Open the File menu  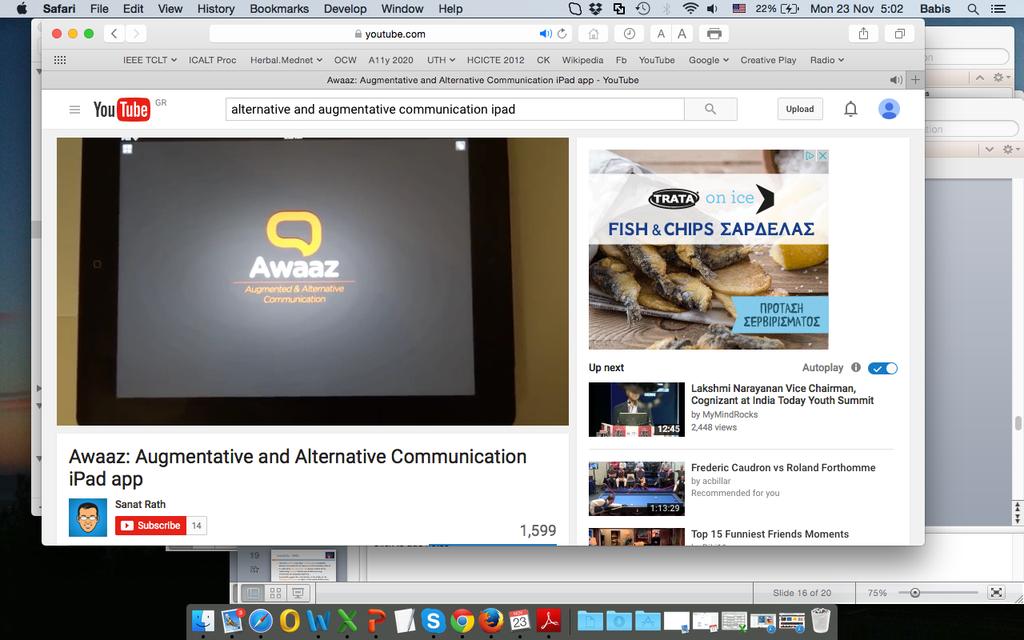(99, 9)
